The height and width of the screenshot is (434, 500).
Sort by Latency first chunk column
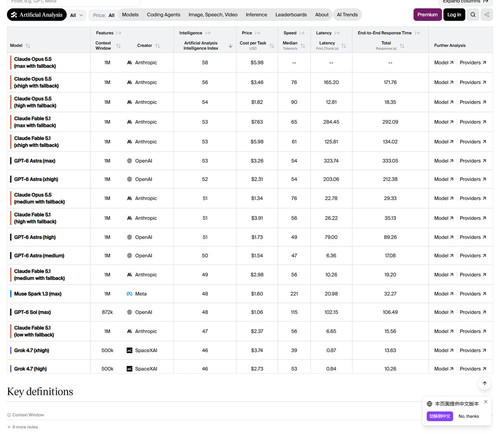click(x=344, y=46)
